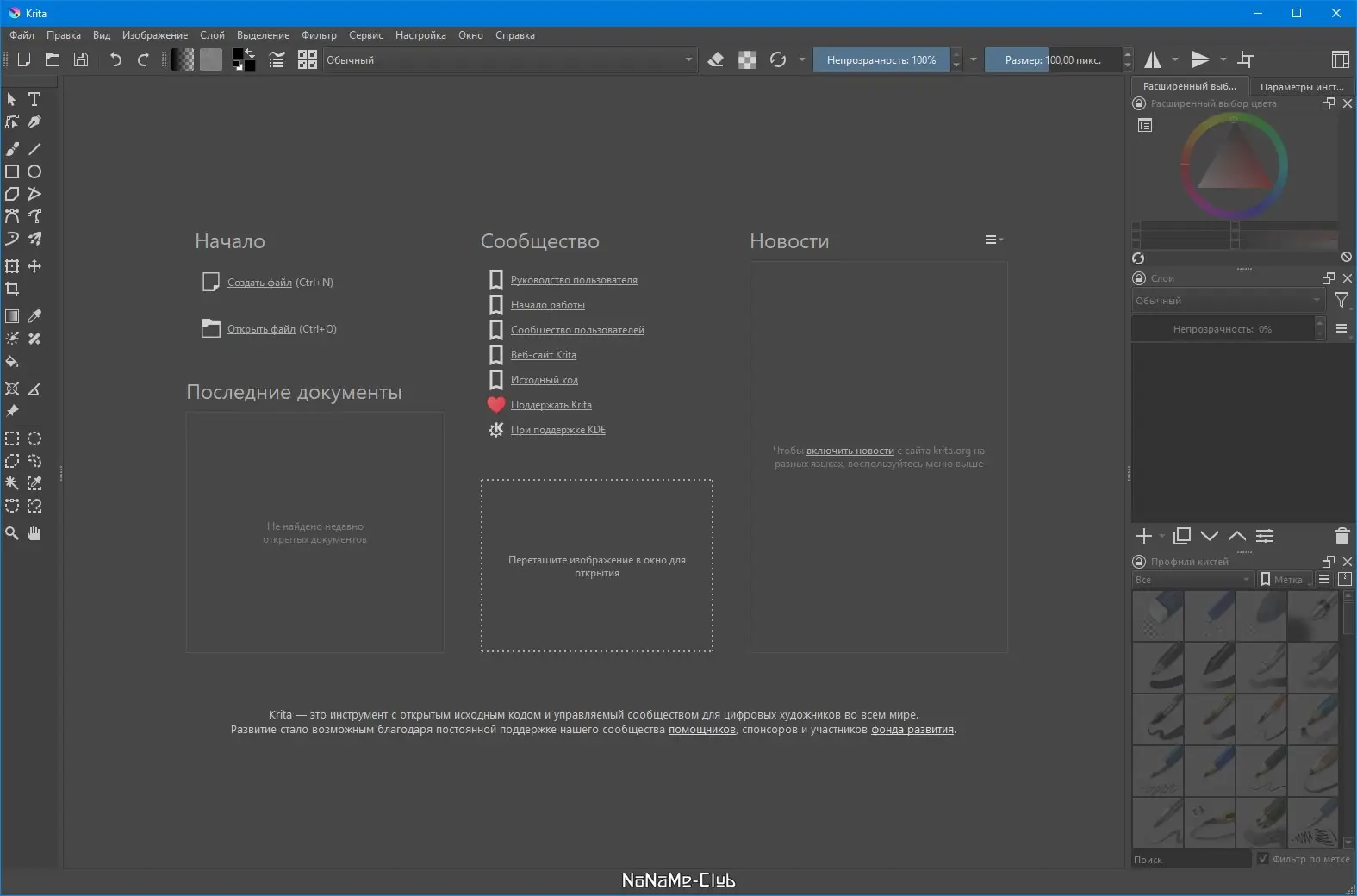Open the 'Фильтр' menu
This screenshot has width=1357, height=896.
pyautogui.click(x=319, y=35)
